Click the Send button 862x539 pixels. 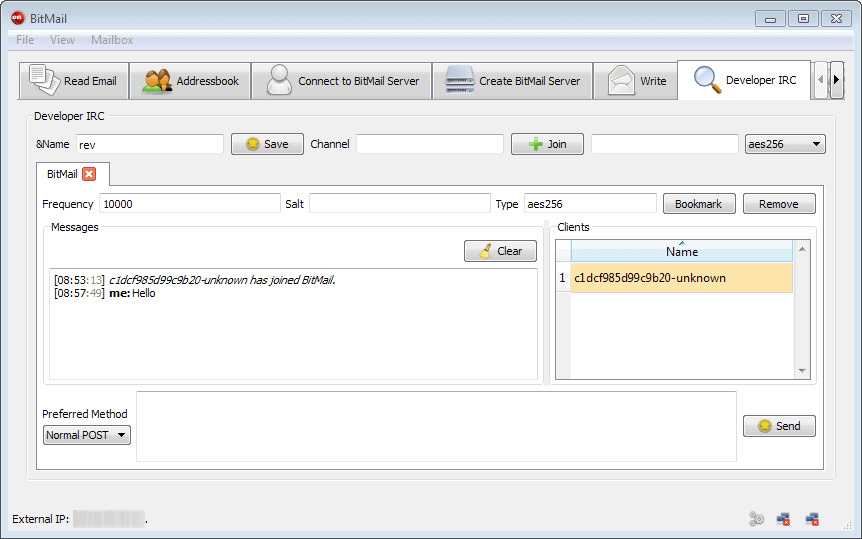(779, 426)
